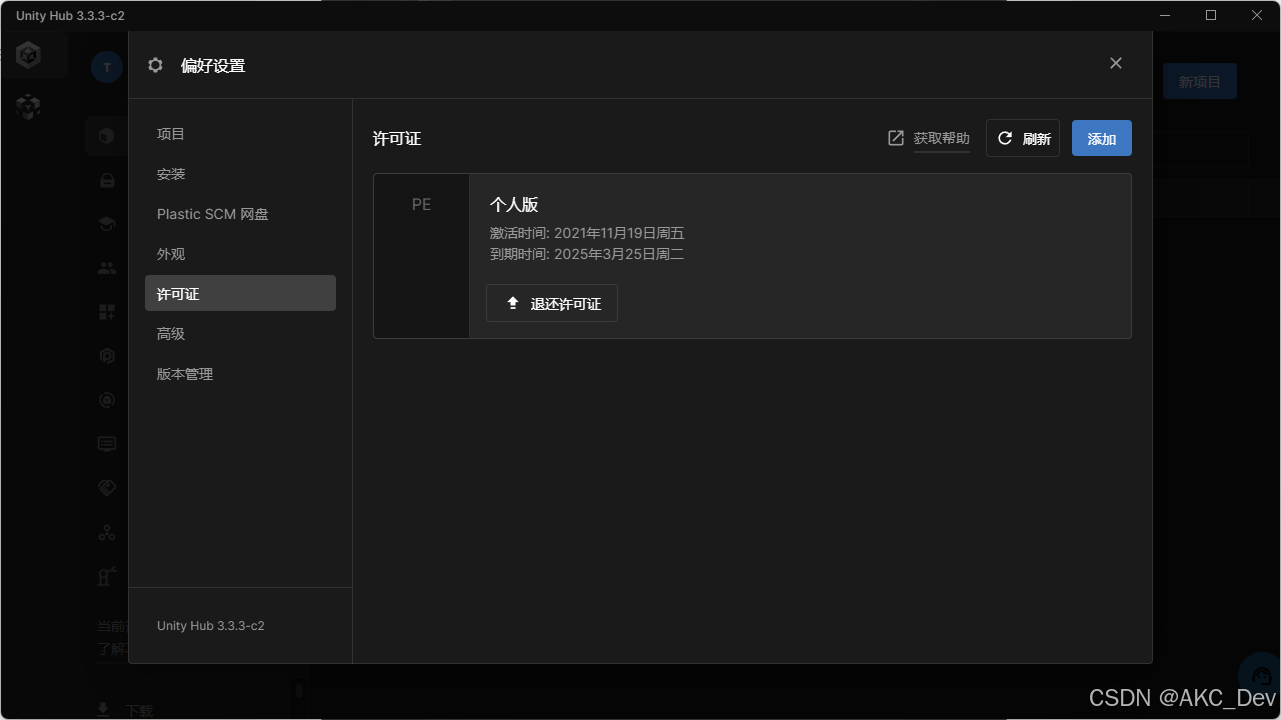Click the gear icon beside 偏好设置

click(155, 66)
